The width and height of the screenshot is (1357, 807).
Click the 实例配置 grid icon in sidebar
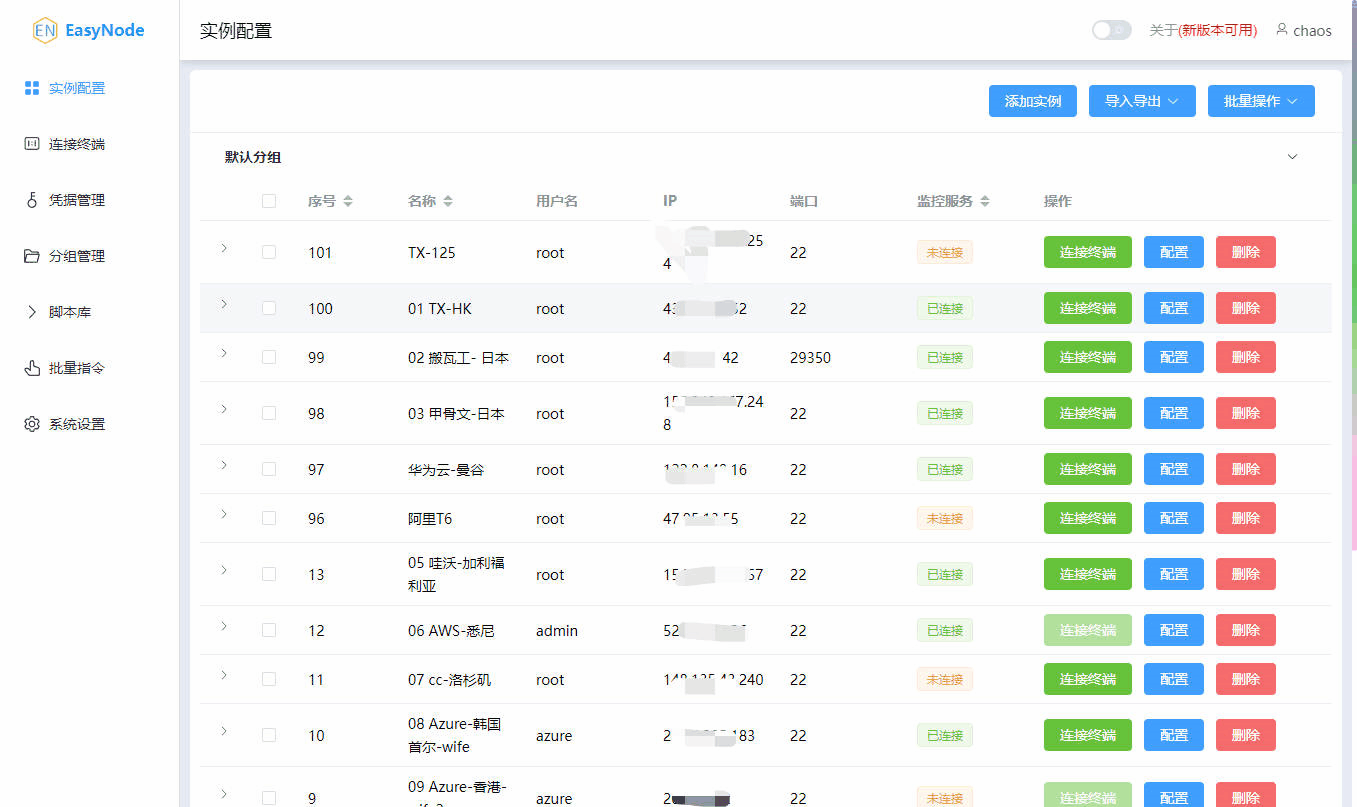[x=31, y=87]
